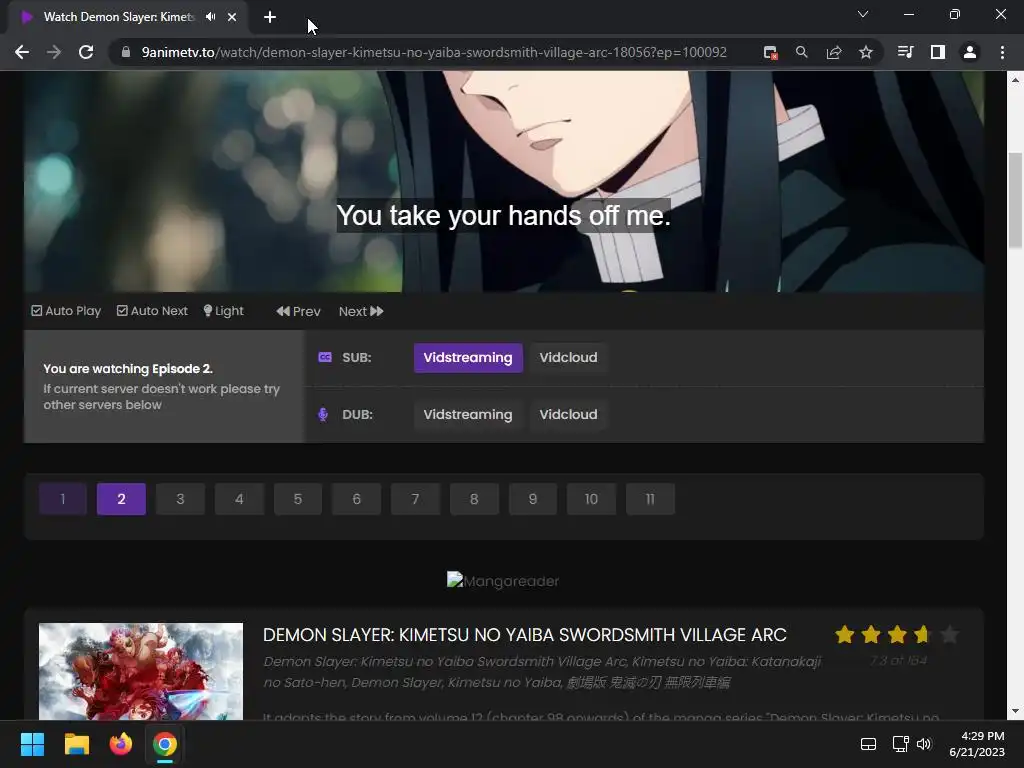The image size is (1024, 768).
Task: Go back to the previous page
Action: tap(22, 52)
